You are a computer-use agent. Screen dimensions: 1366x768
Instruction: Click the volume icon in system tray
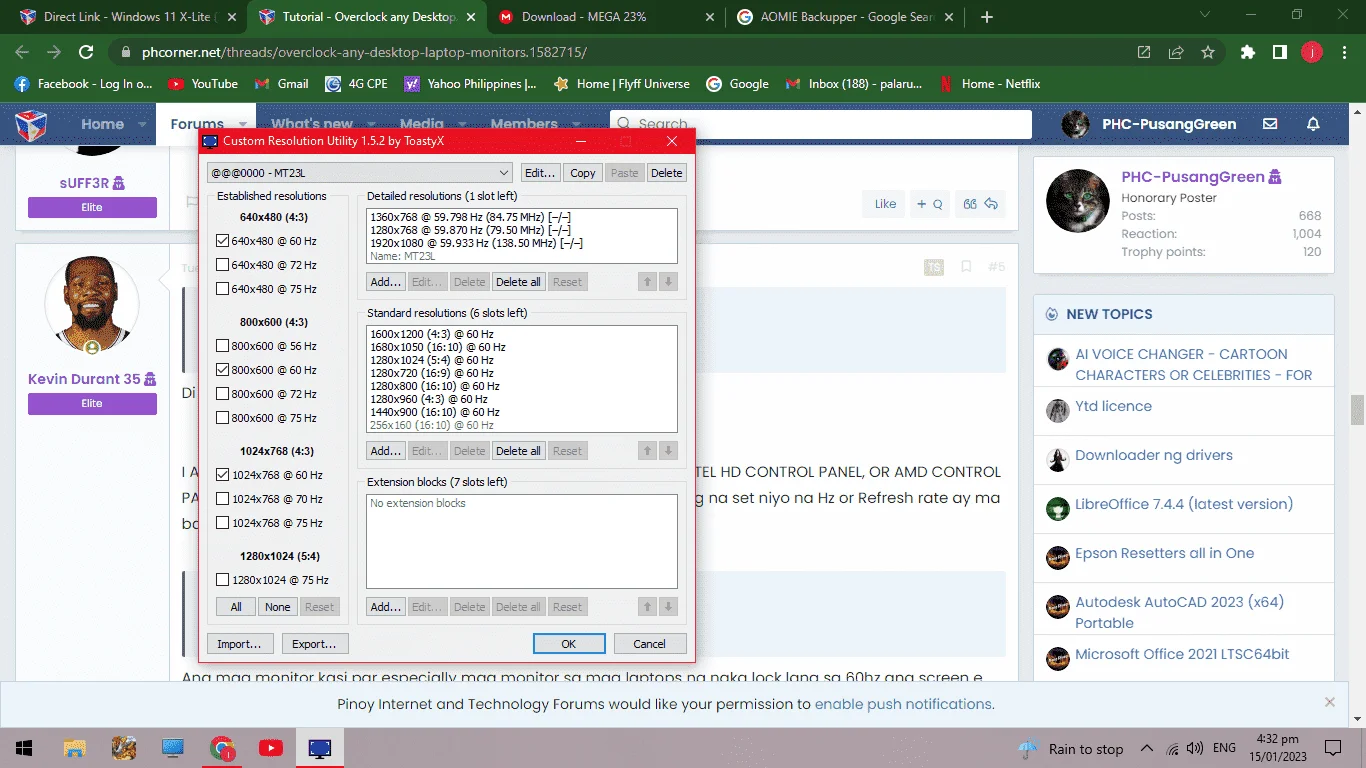tap(1194, 748)
